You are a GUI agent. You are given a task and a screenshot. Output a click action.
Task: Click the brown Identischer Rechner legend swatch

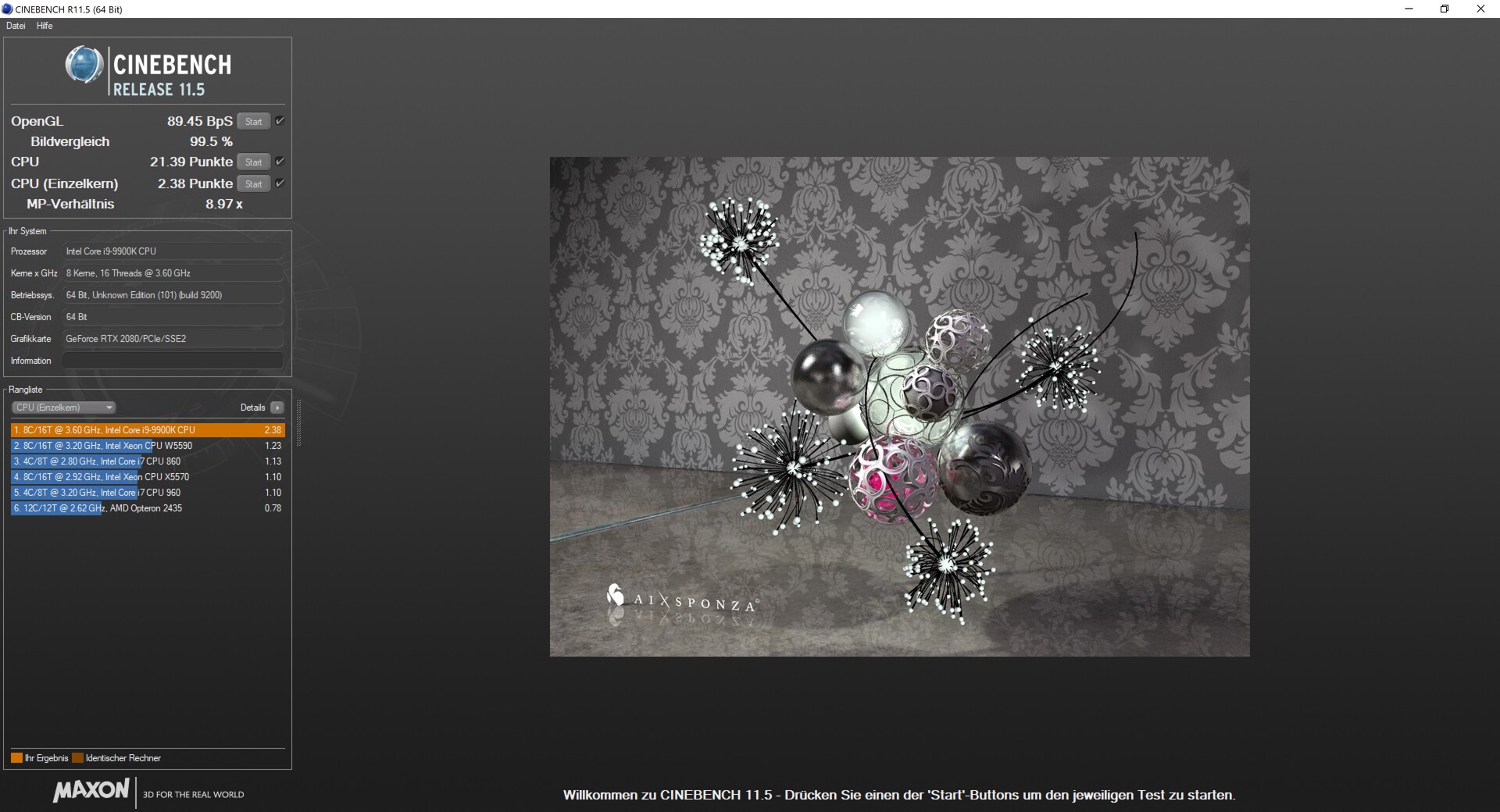[x=77, y=758]
